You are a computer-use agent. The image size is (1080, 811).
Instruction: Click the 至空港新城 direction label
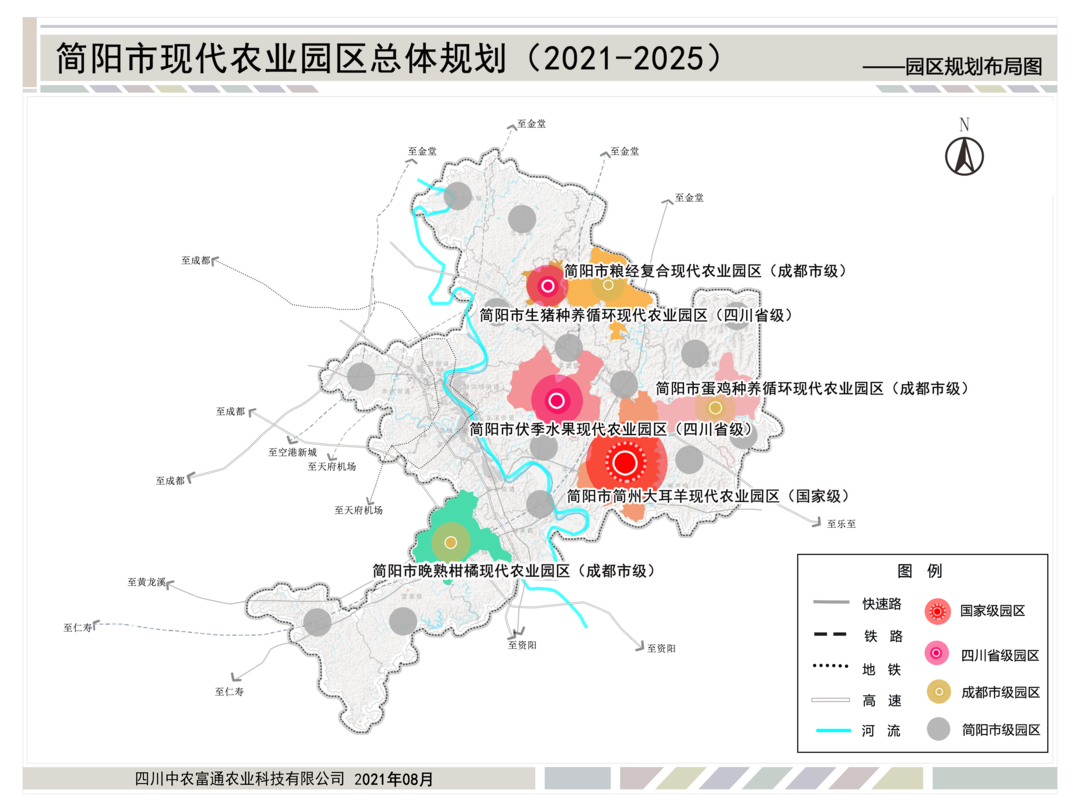click(293, 453)
